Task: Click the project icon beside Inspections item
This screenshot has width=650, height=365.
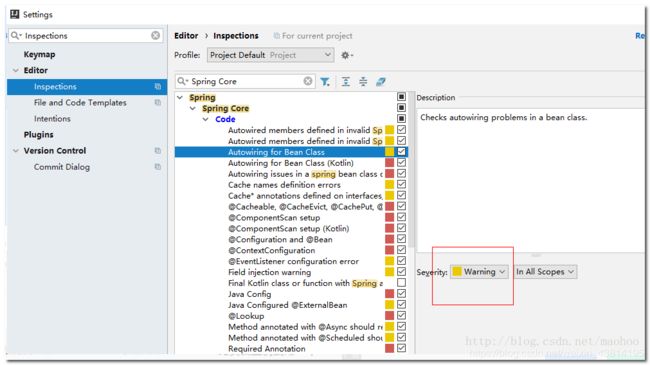Action: [158, 87]
